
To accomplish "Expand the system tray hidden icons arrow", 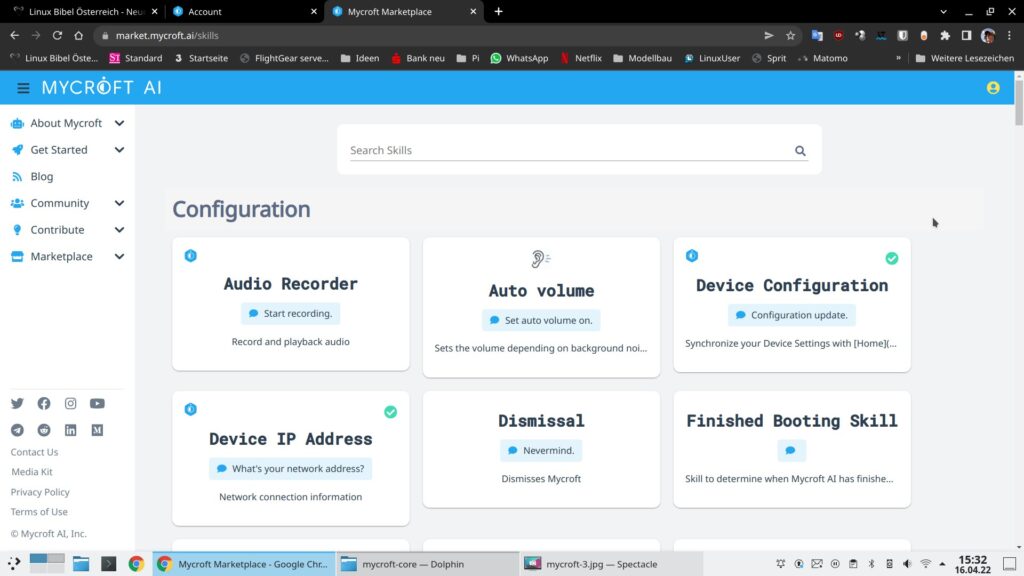I will coord(942,564).
